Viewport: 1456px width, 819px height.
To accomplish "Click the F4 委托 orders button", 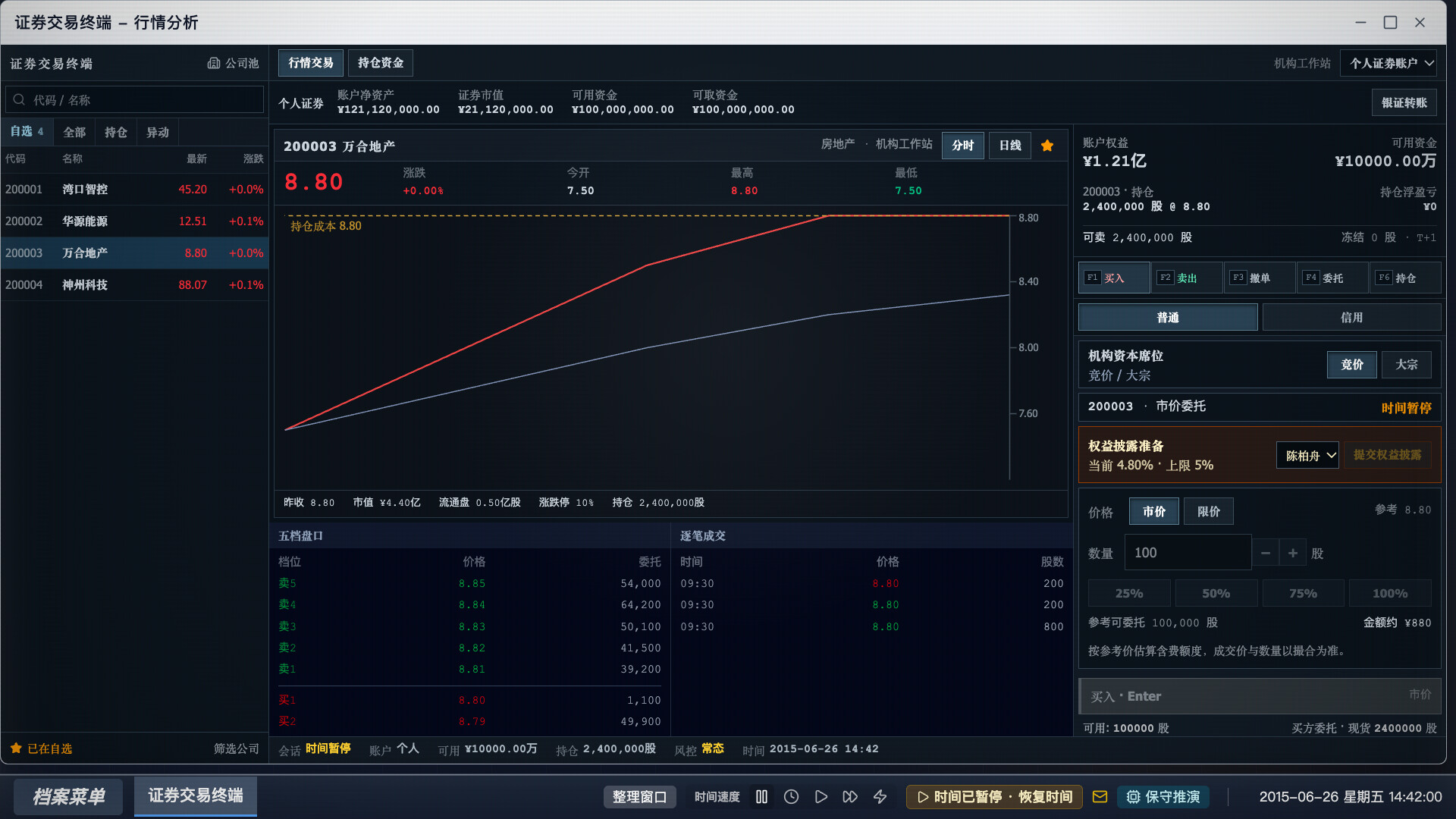I will pyautogui.click(x=1332, y=278).
